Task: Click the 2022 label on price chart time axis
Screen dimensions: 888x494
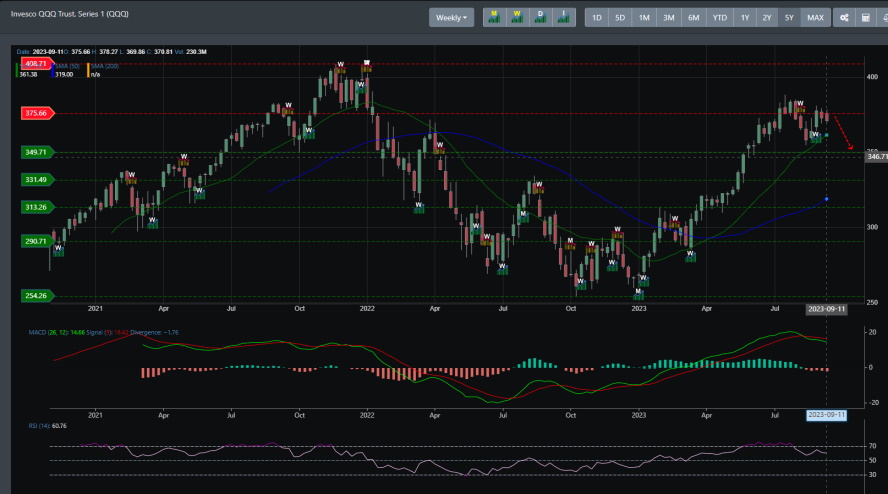Action: 367,309
